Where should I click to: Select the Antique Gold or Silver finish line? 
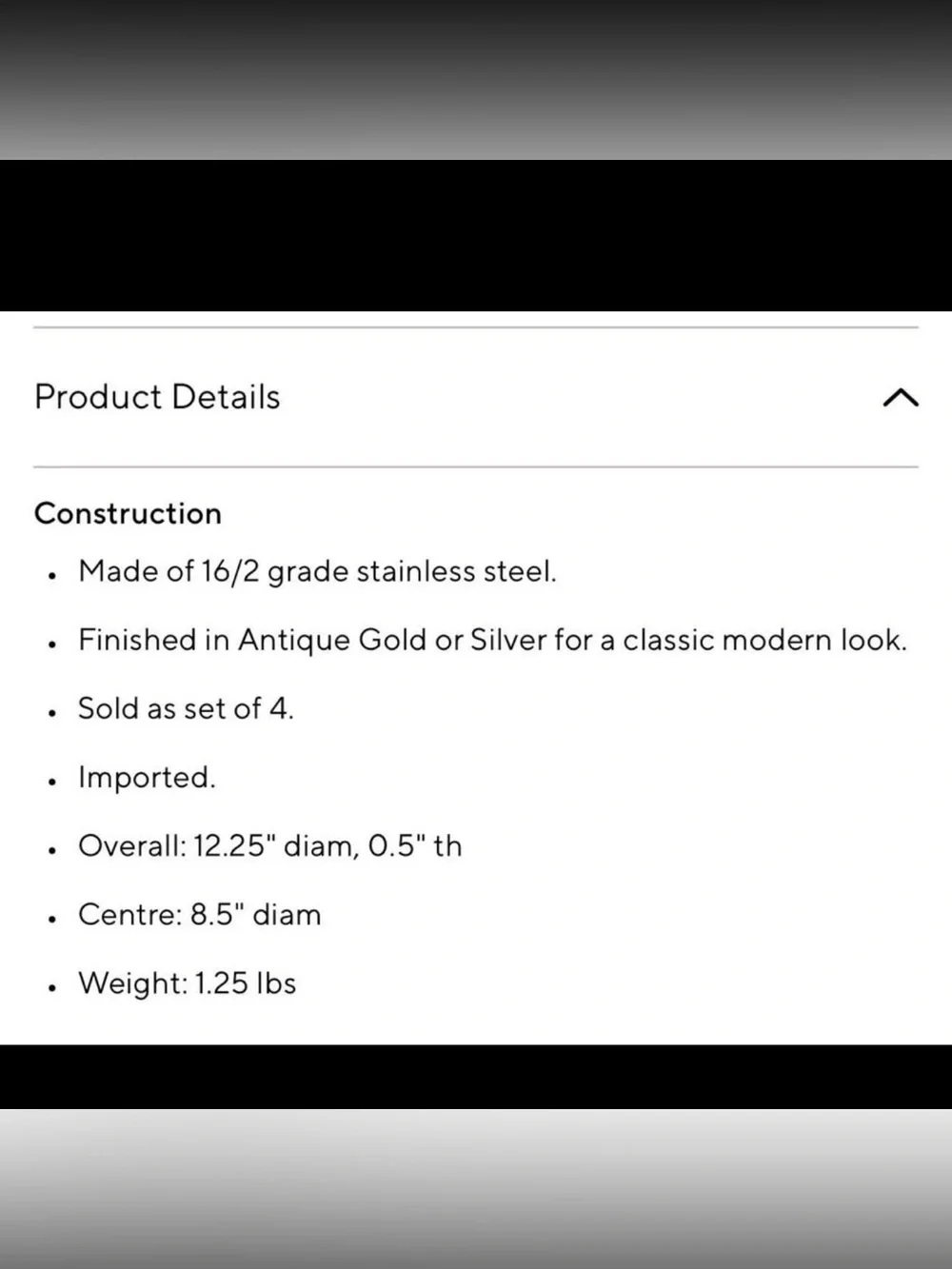point(492,640)
